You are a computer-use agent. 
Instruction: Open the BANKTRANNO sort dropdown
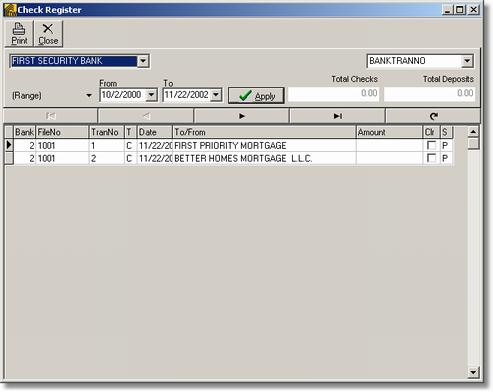[467, 61]
